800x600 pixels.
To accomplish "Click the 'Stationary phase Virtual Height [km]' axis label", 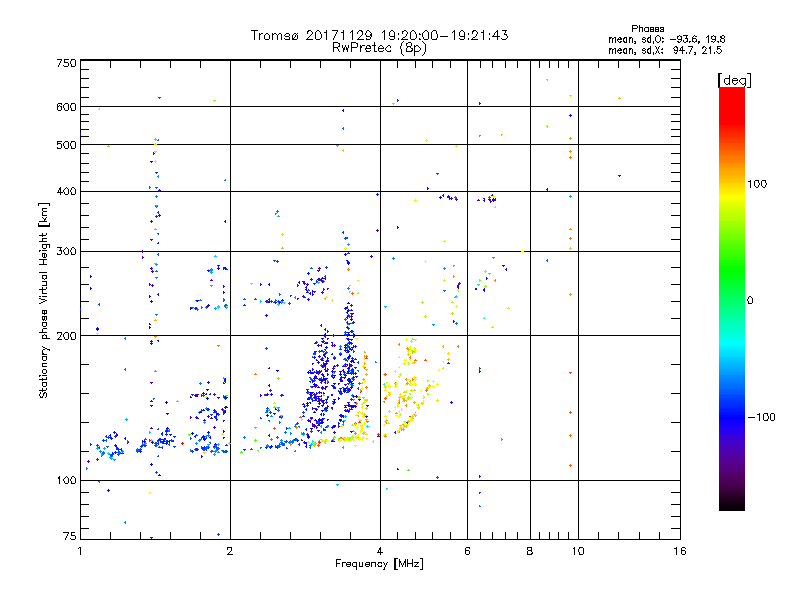I will coord(43,300).
